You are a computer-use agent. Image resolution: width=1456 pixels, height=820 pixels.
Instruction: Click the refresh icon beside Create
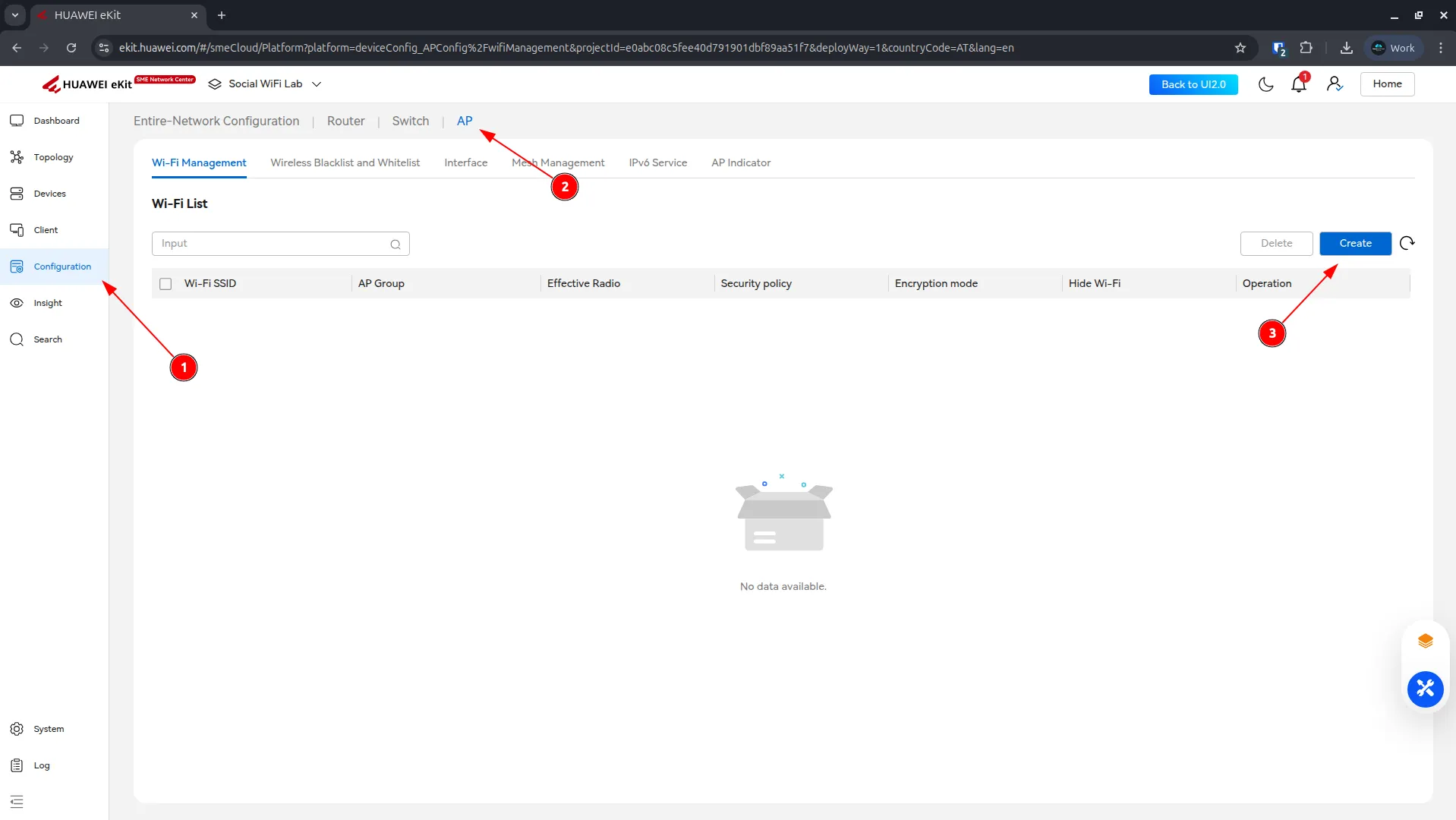coord(1407,243)
